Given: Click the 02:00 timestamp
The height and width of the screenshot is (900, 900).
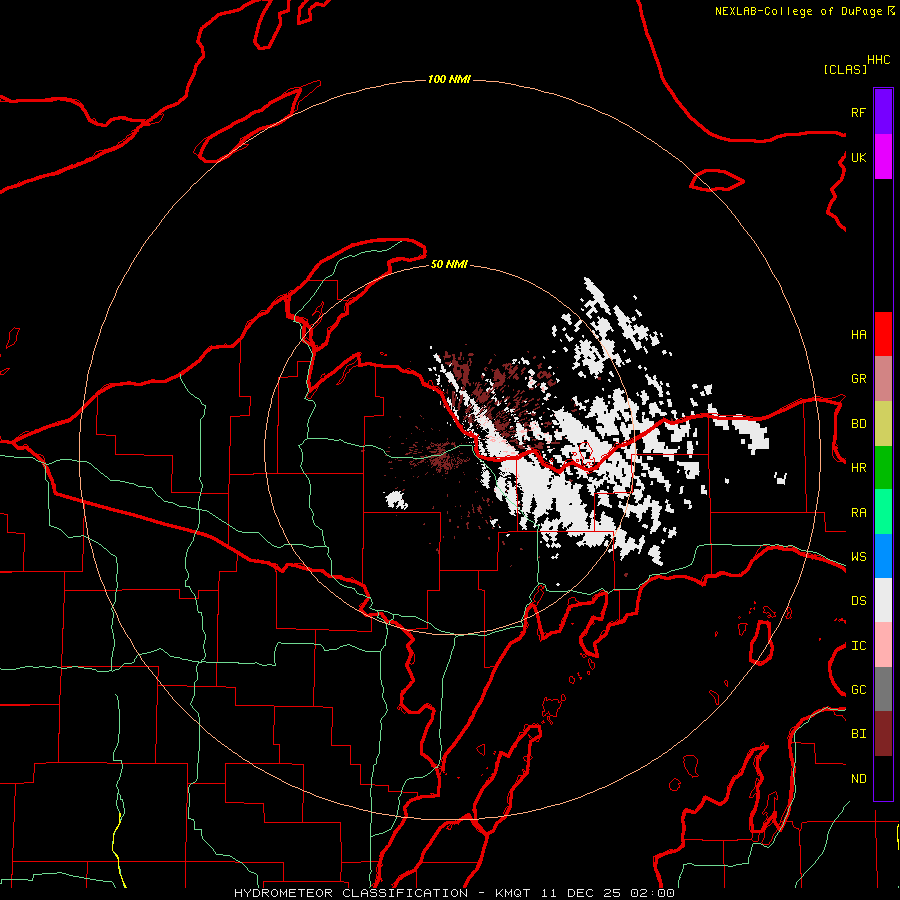Looking at the screenshot, I should (653, 893).
